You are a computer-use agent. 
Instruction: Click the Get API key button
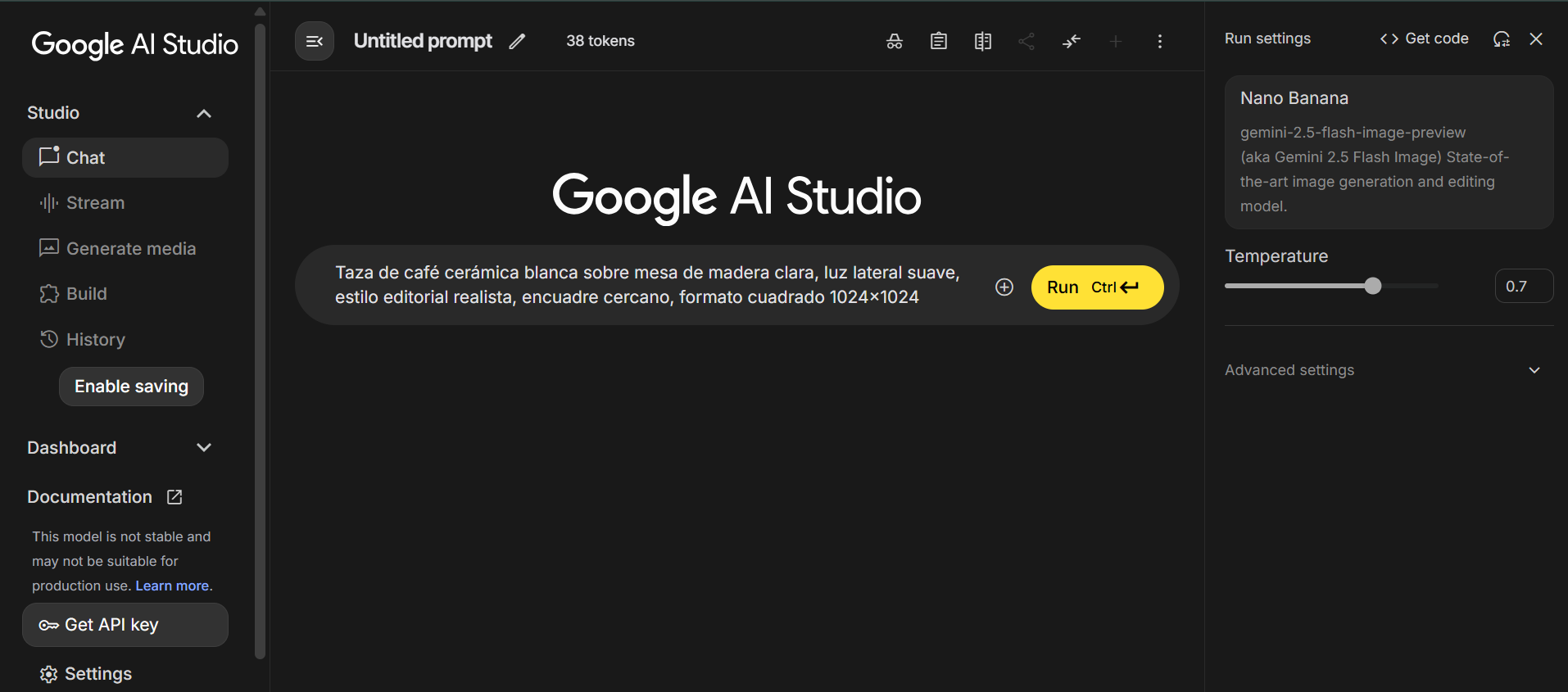tap(125, 625)
